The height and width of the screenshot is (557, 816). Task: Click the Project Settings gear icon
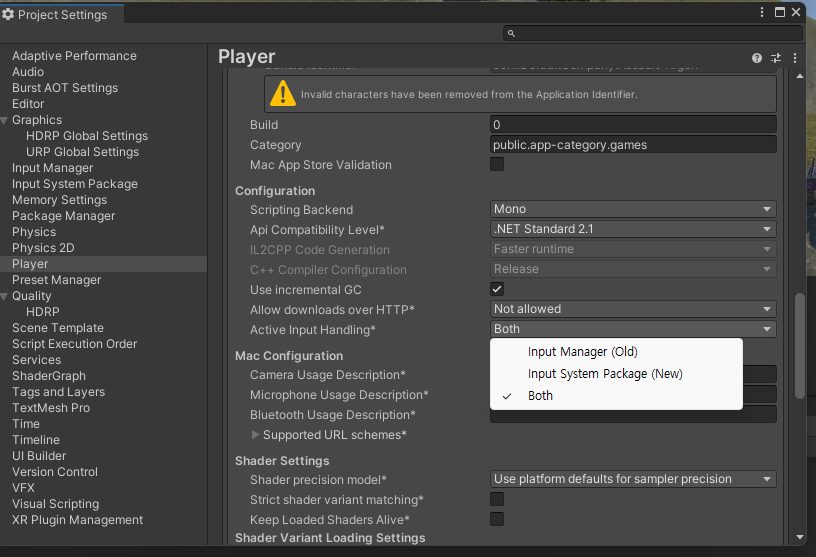9,15
